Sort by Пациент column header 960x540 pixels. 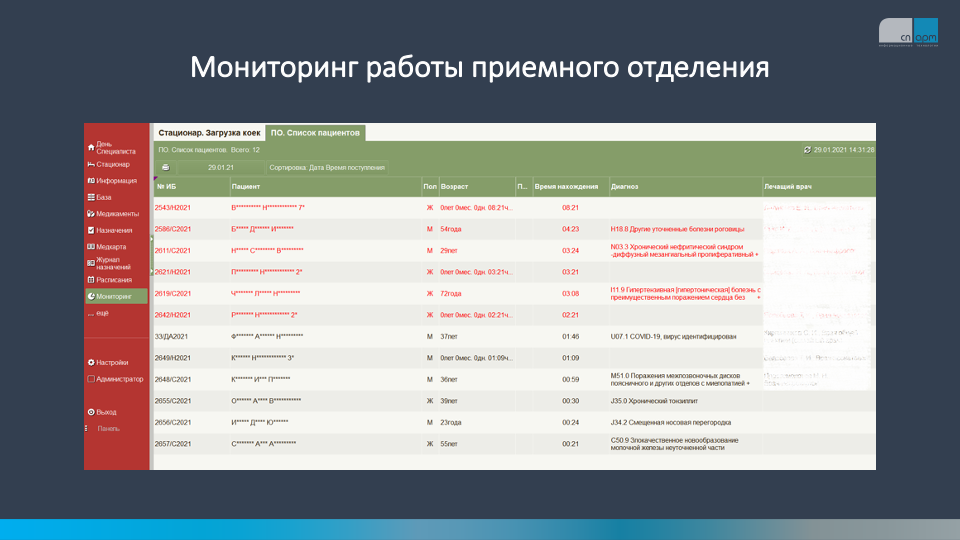pyautogui.click(x=326, y=187)
